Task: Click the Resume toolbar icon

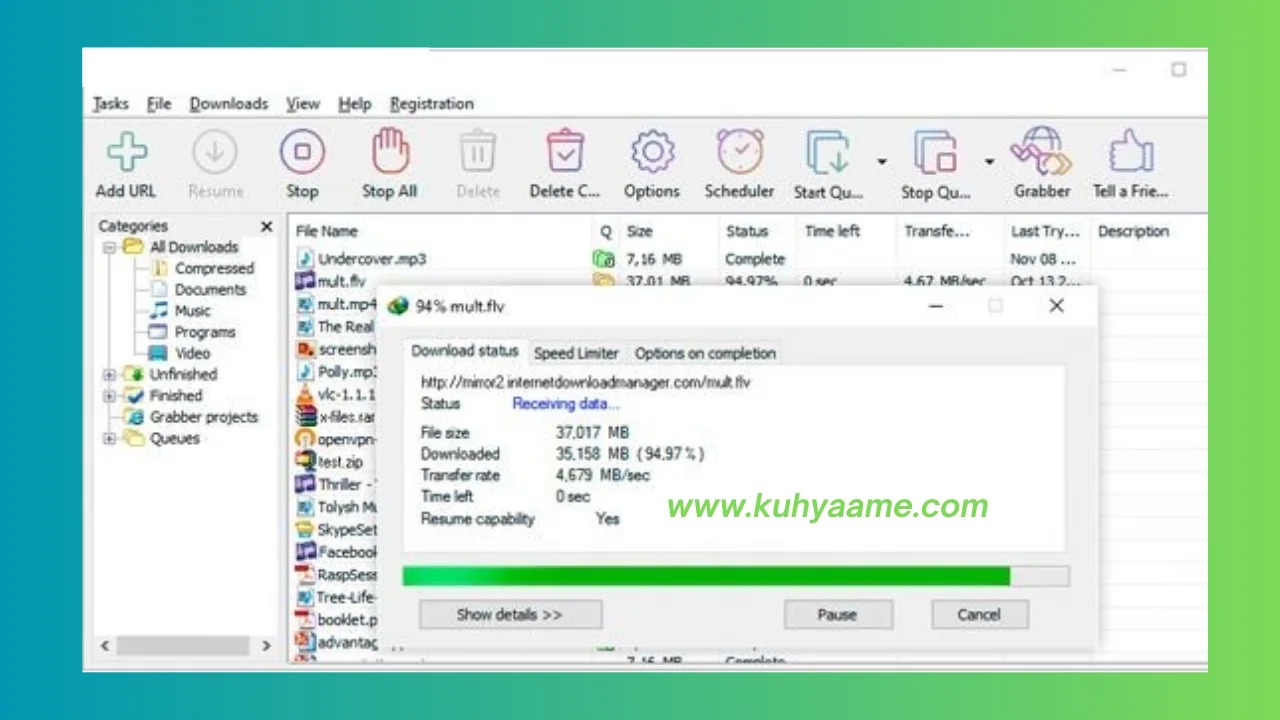Action: 215,153
